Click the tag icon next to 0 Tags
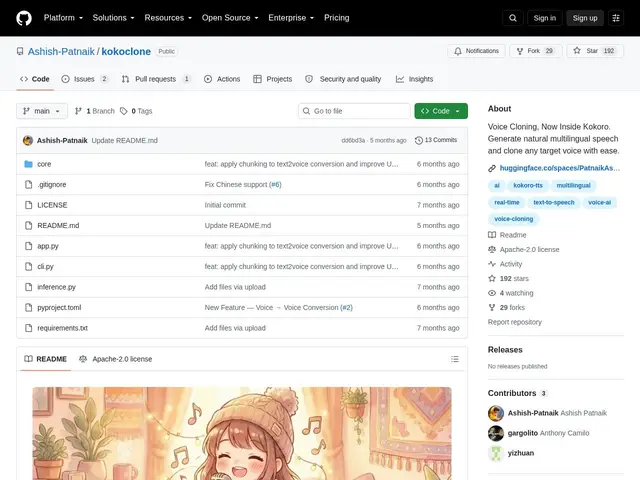The width and height of the screenshot is (640, 480). coord(124,111)
